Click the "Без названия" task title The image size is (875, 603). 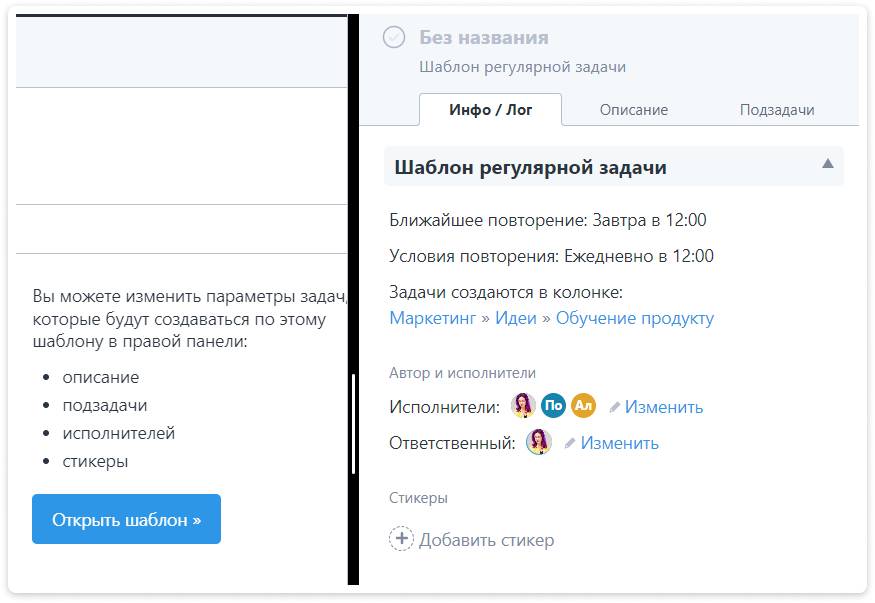point(484,38)
